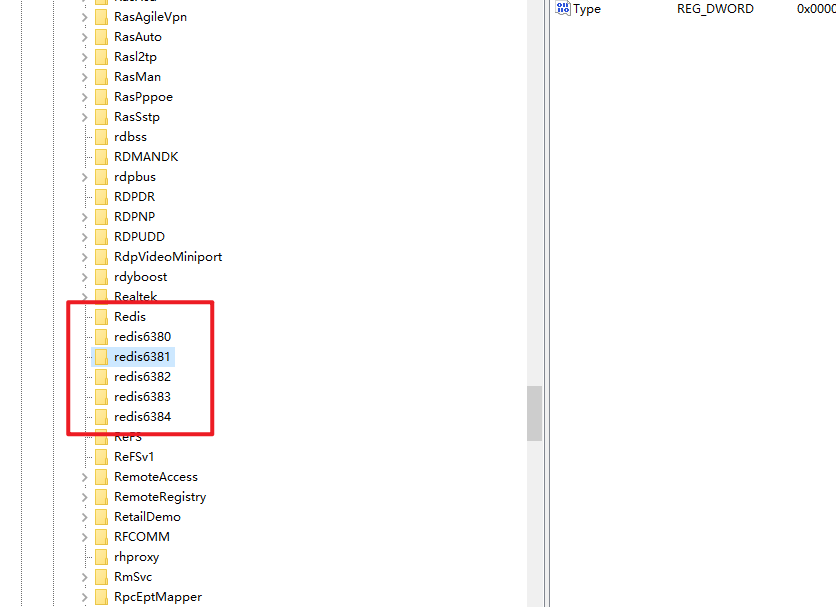Click the RemoteRegistry folder icon
This screenshot has width=836, height=607.
[x=101, y=497]
